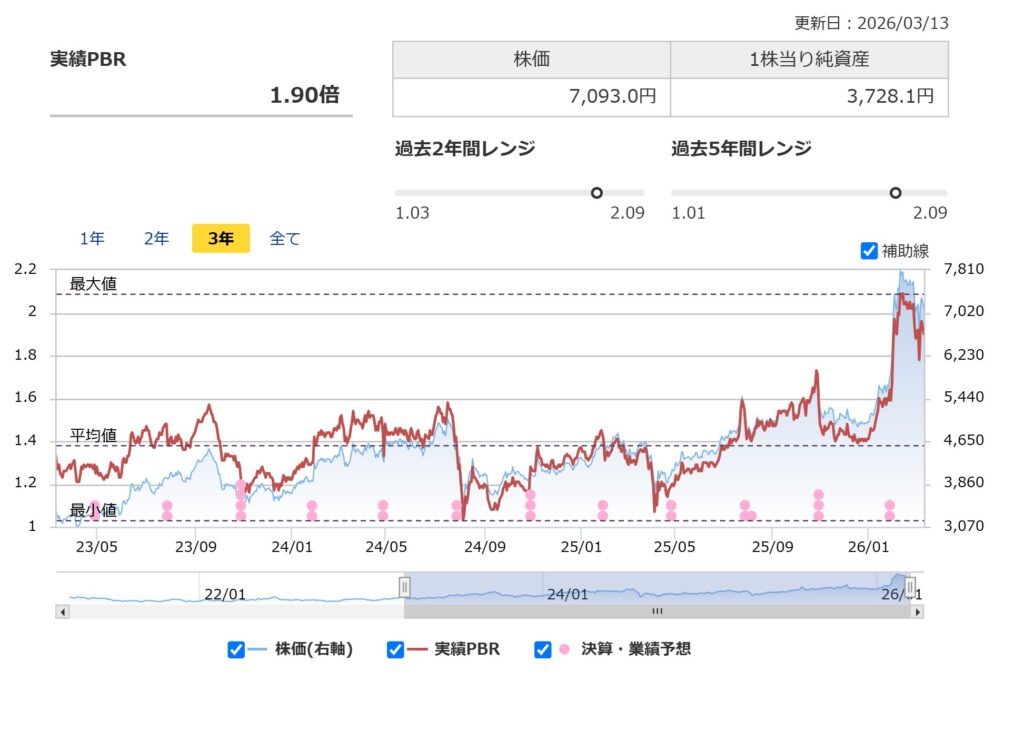
Task: Switch to the 2年 period tab
Action: point(156,239)
